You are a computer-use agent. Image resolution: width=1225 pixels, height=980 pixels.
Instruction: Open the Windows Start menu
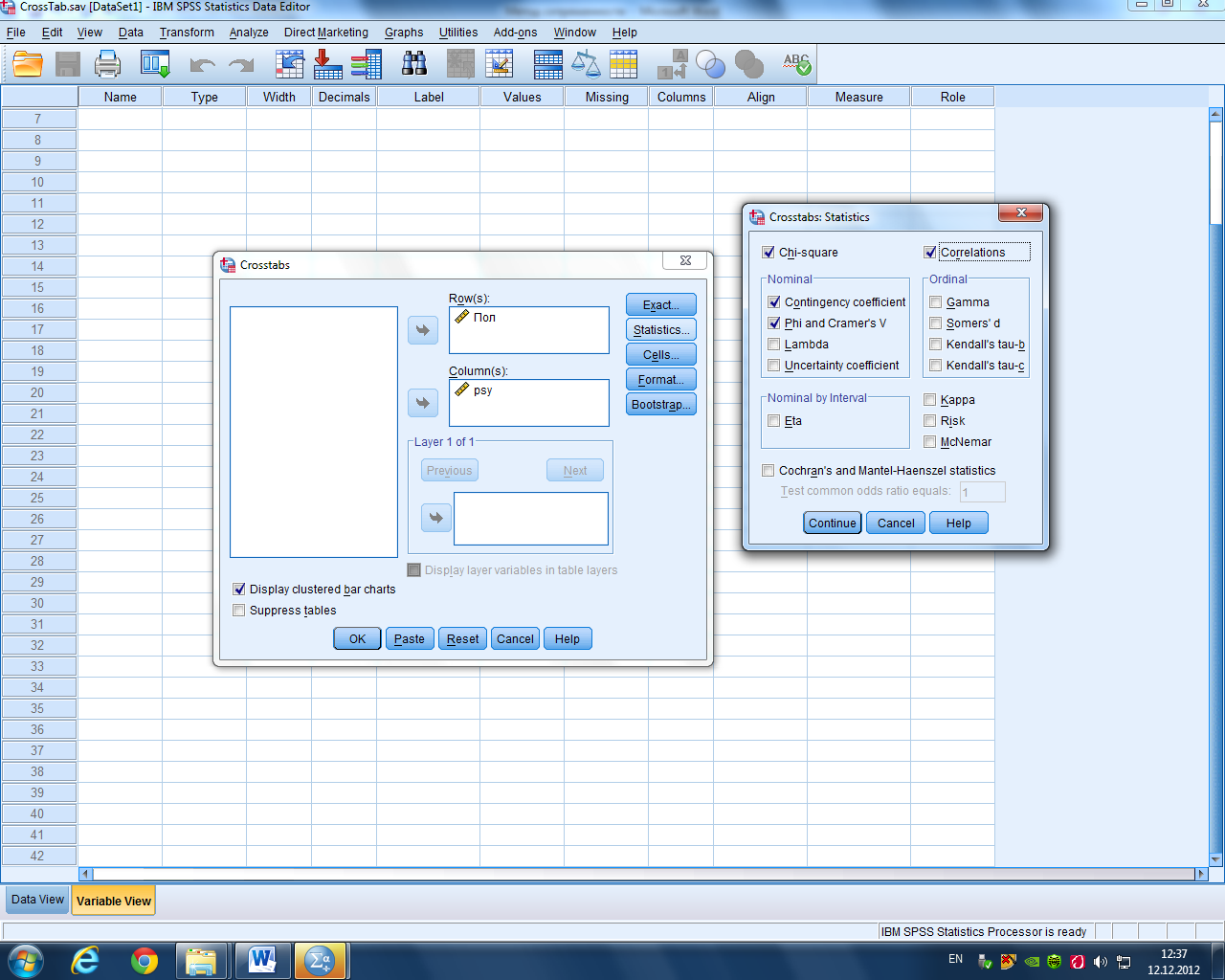pos(25,960)
